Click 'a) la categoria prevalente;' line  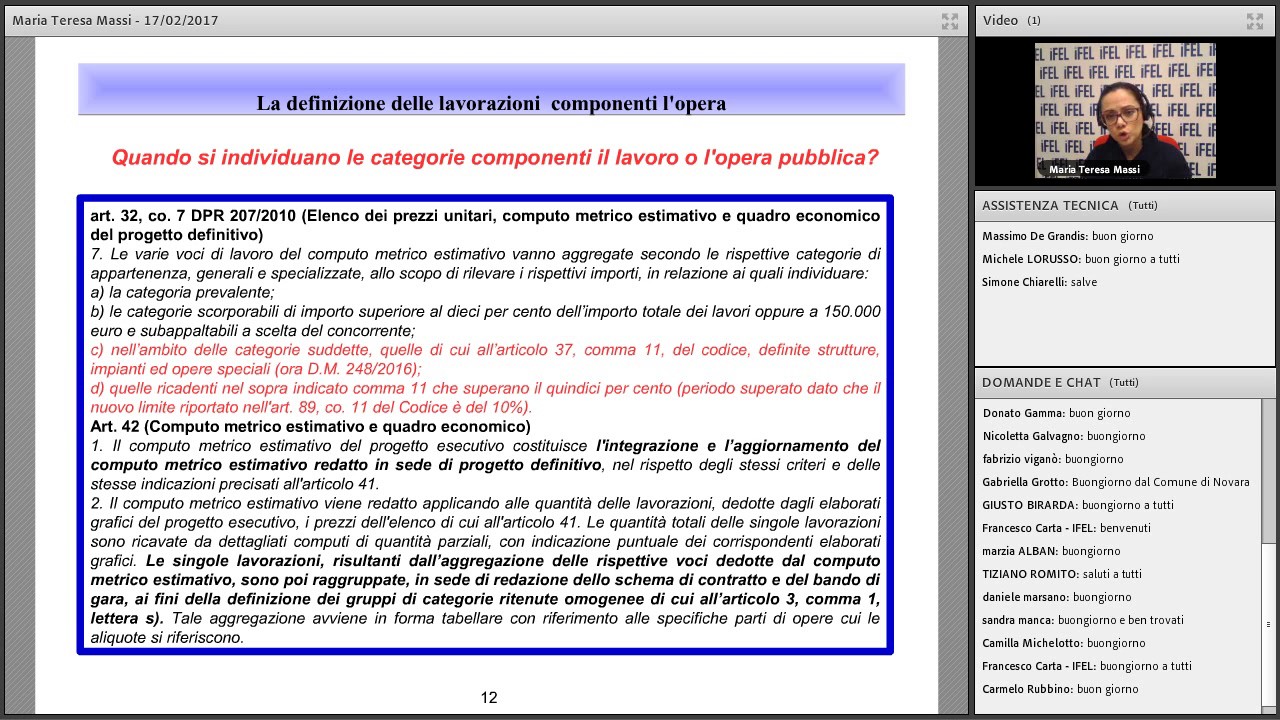pos(182,293)
